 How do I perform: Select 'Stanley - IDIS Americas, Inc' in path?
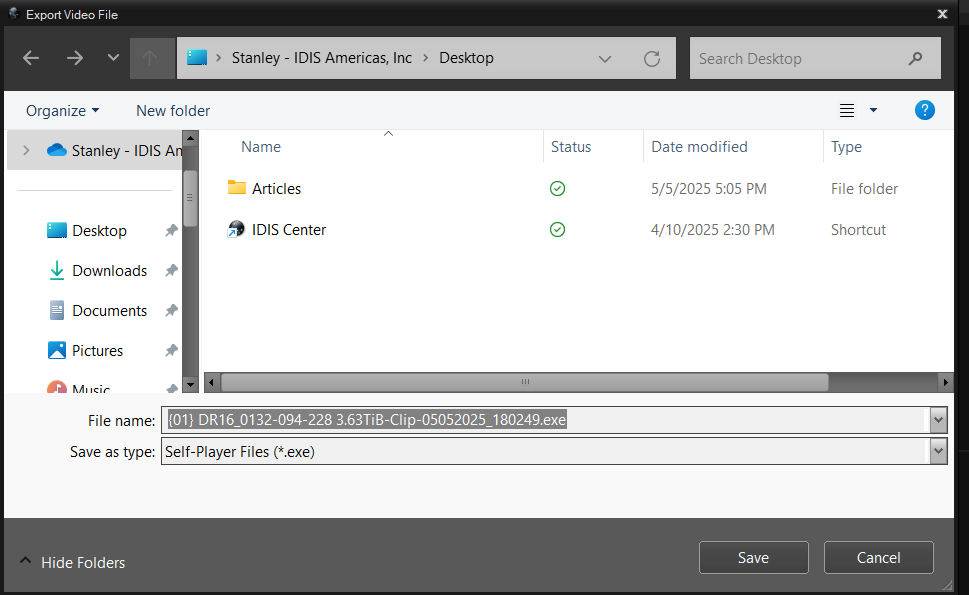[321, 57]
